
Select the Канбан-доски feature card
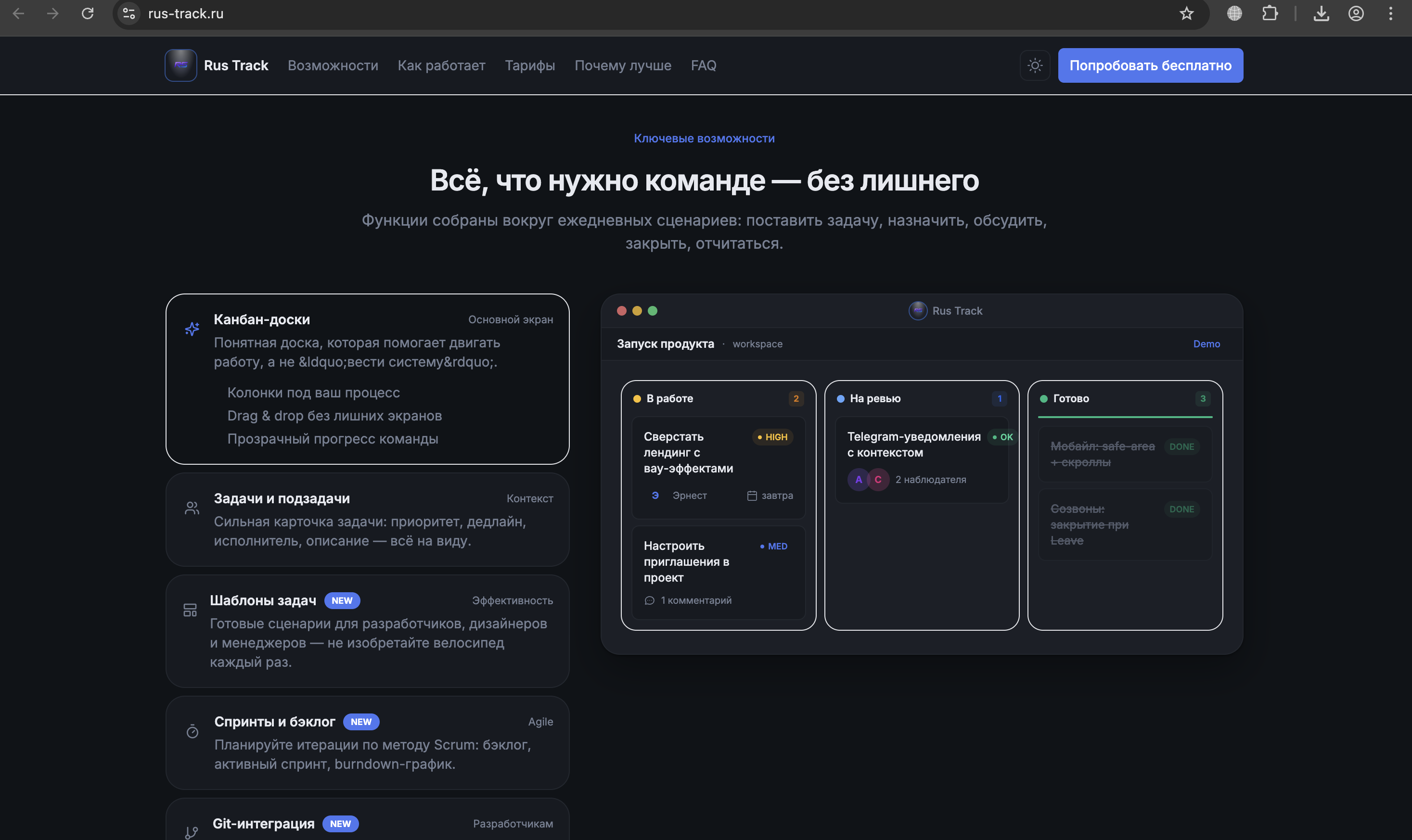[x=367, y=379]
